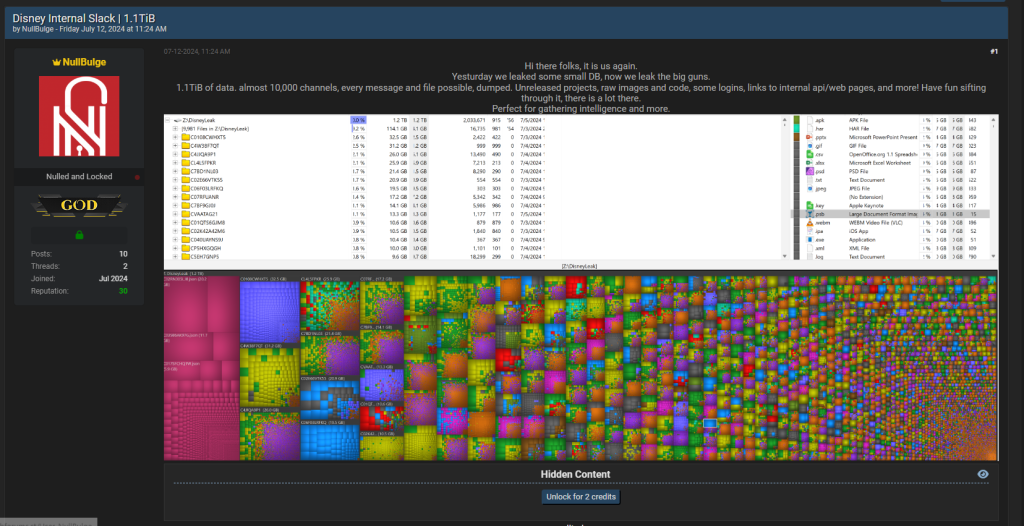Click the Unlock for 2 credits button
Image resolution: width=1024 pixels, height=526 pixels.
point(581,497)
